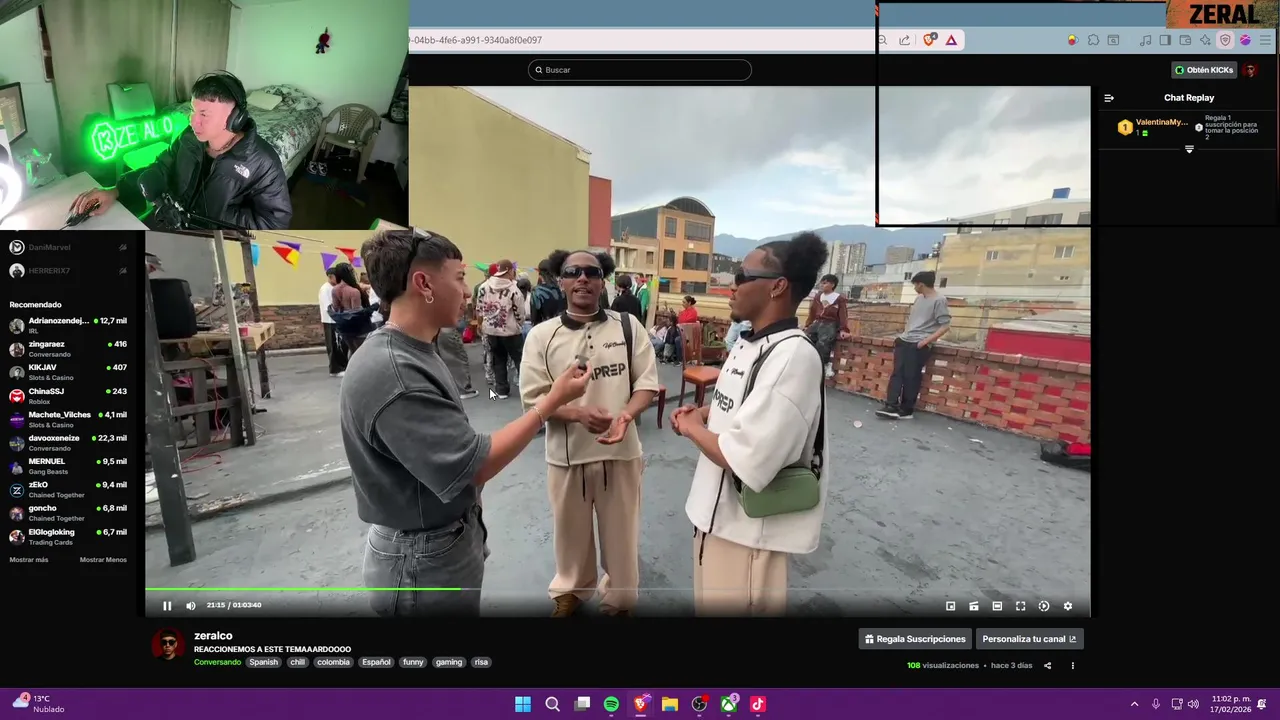Click the green video progress bar
The height and width of the screenshot is (720, 1280).
303,589
